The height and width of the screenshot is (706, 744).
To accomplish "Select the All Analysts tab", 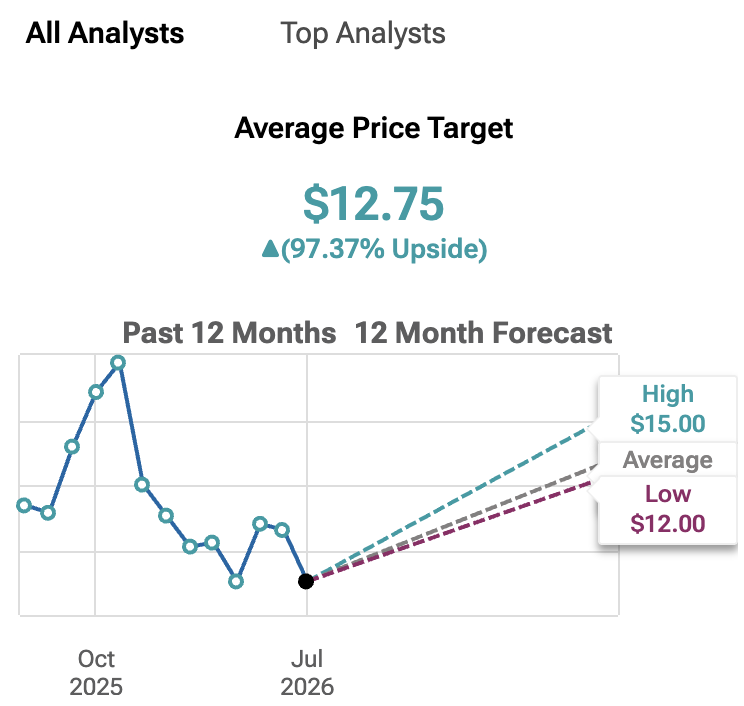I will [105, 34].
